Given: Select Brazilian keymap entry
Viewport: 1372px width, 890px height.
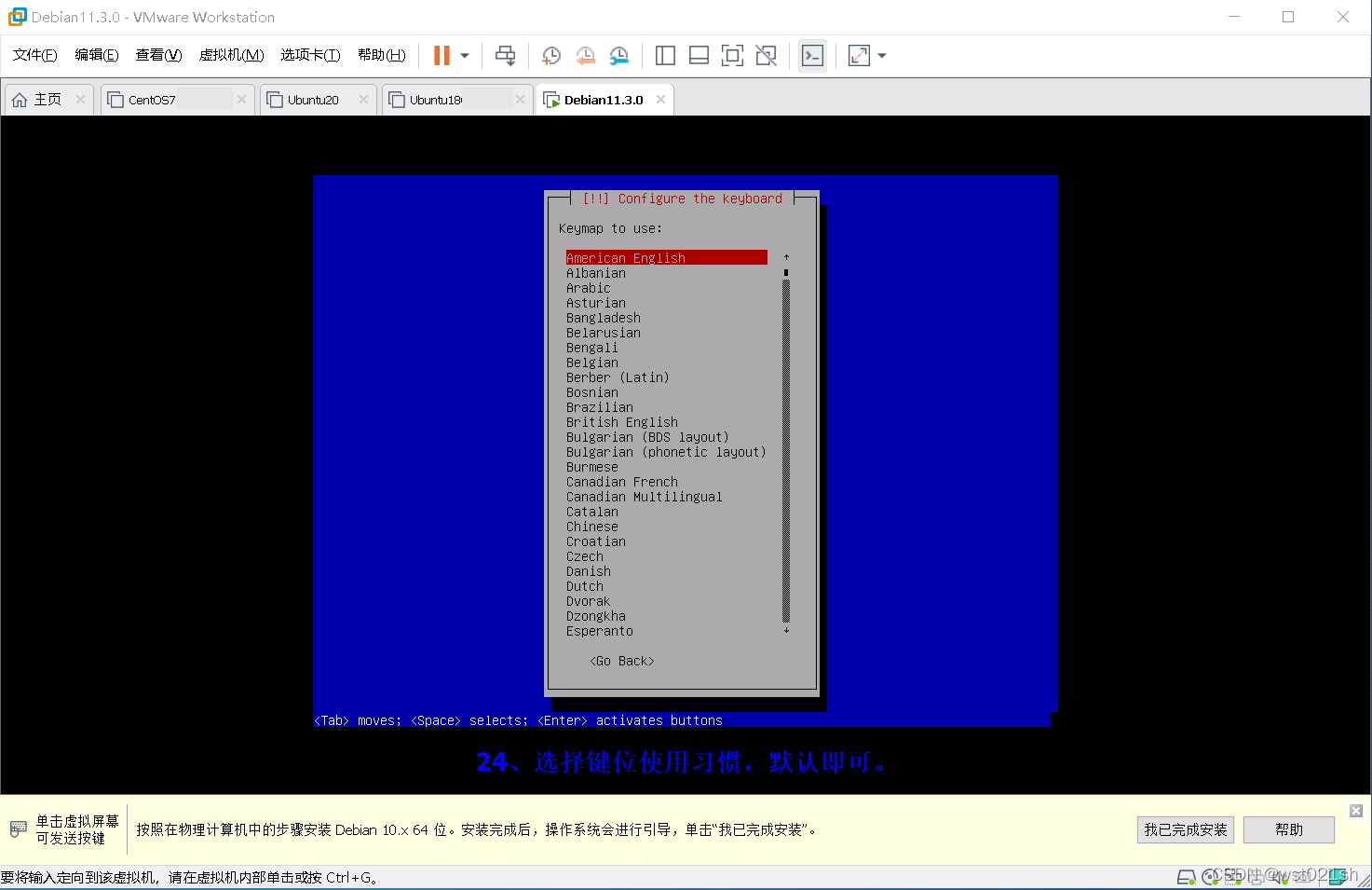Looking at the screenshot, I should pyautogui.click(x=600, y=407).
